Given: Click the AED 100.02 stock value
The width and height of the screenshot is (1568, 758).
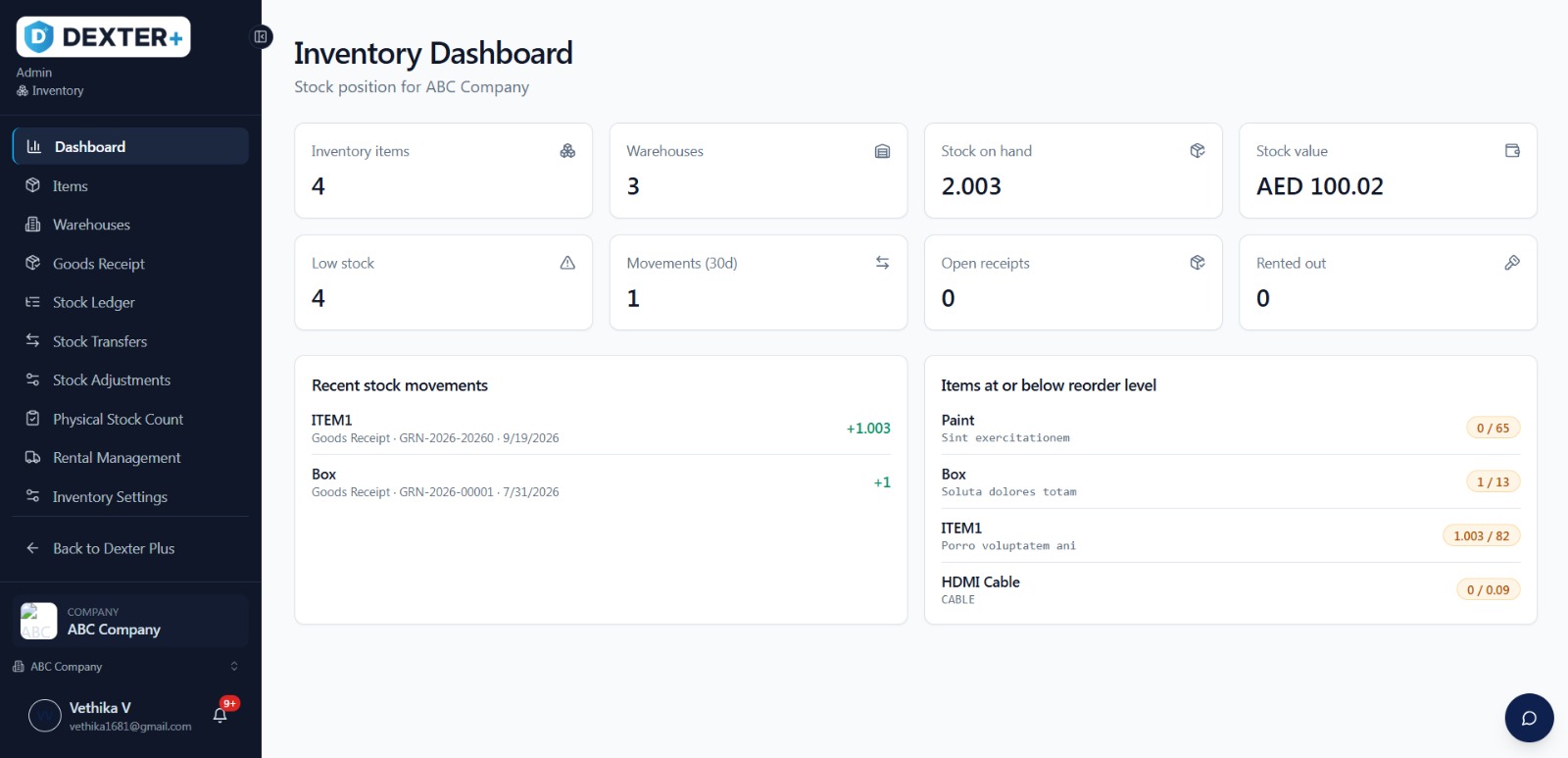Looking at the screenshot, I should pyautogui.click(x=1320, y=186).
